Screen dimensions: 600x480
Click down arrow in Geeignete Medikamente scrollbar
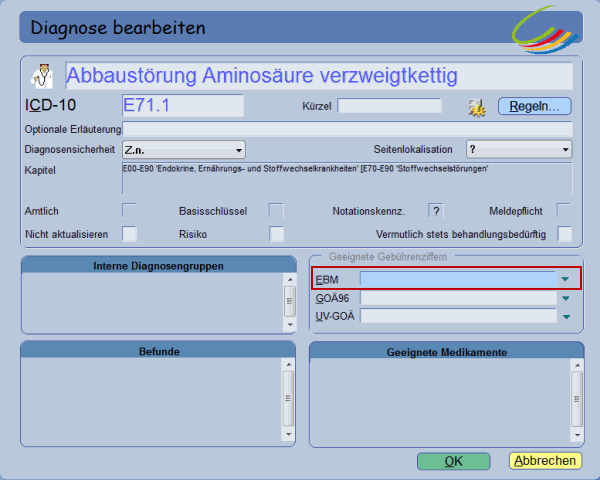(577, 435)
